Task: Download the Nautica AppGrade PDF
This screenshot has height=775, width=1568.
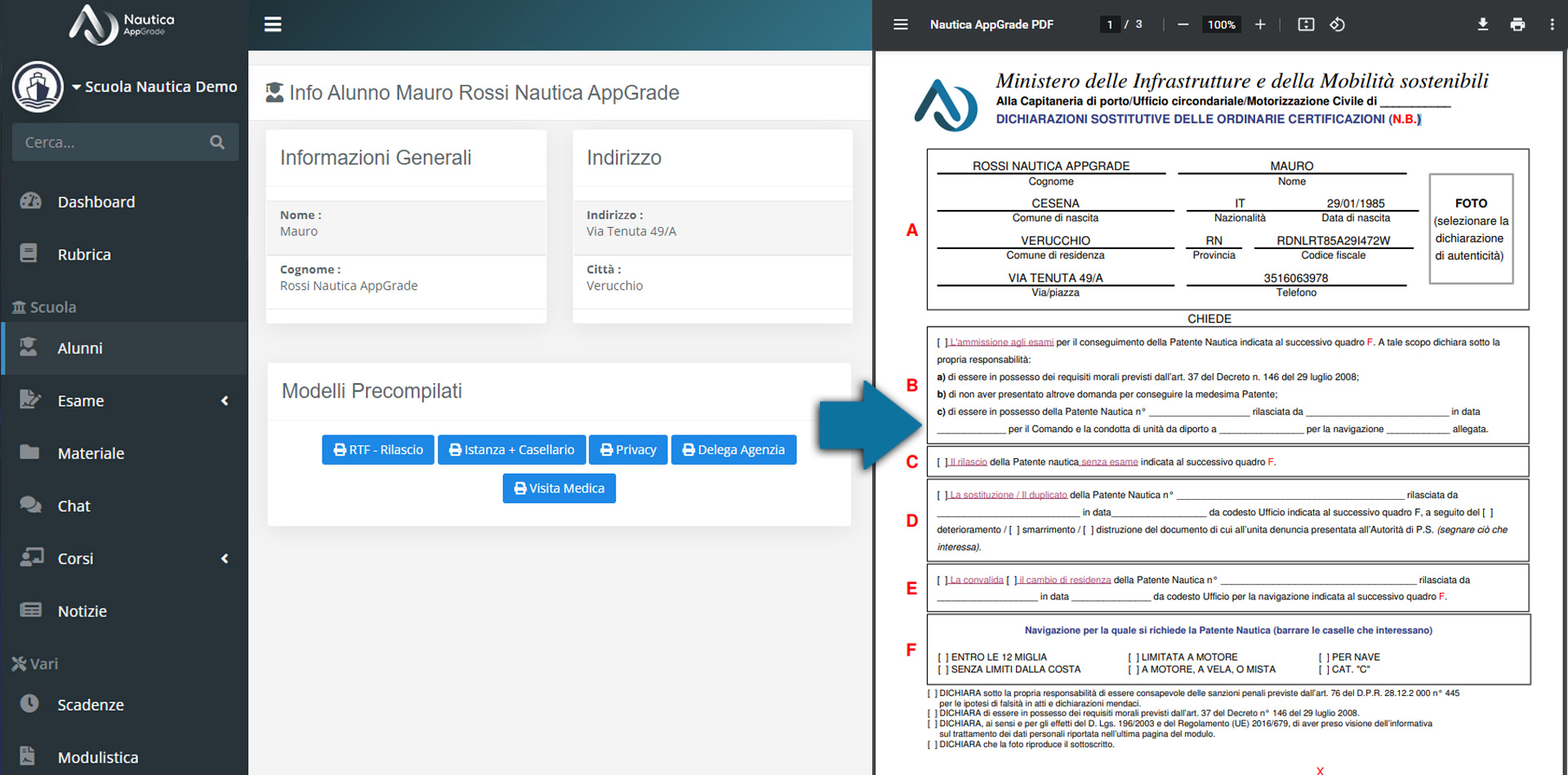Action: click(1483, 24)
